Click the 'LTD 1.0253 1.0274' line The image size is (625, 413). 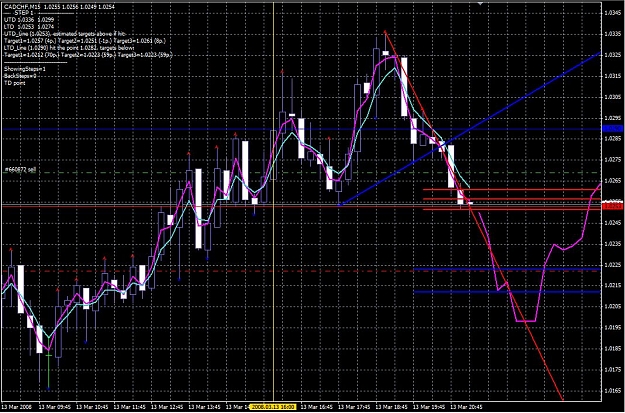29,26
